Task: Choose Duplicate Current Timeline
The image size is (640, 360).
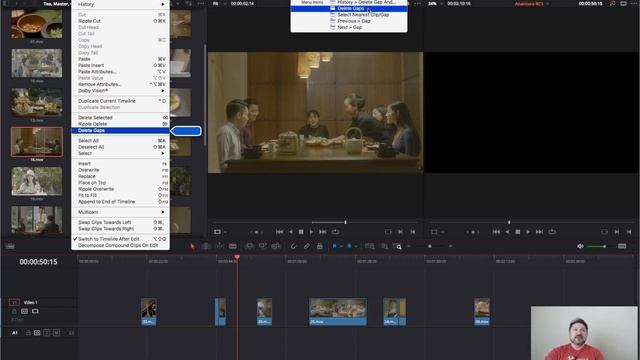Action: tap(120, 101)
